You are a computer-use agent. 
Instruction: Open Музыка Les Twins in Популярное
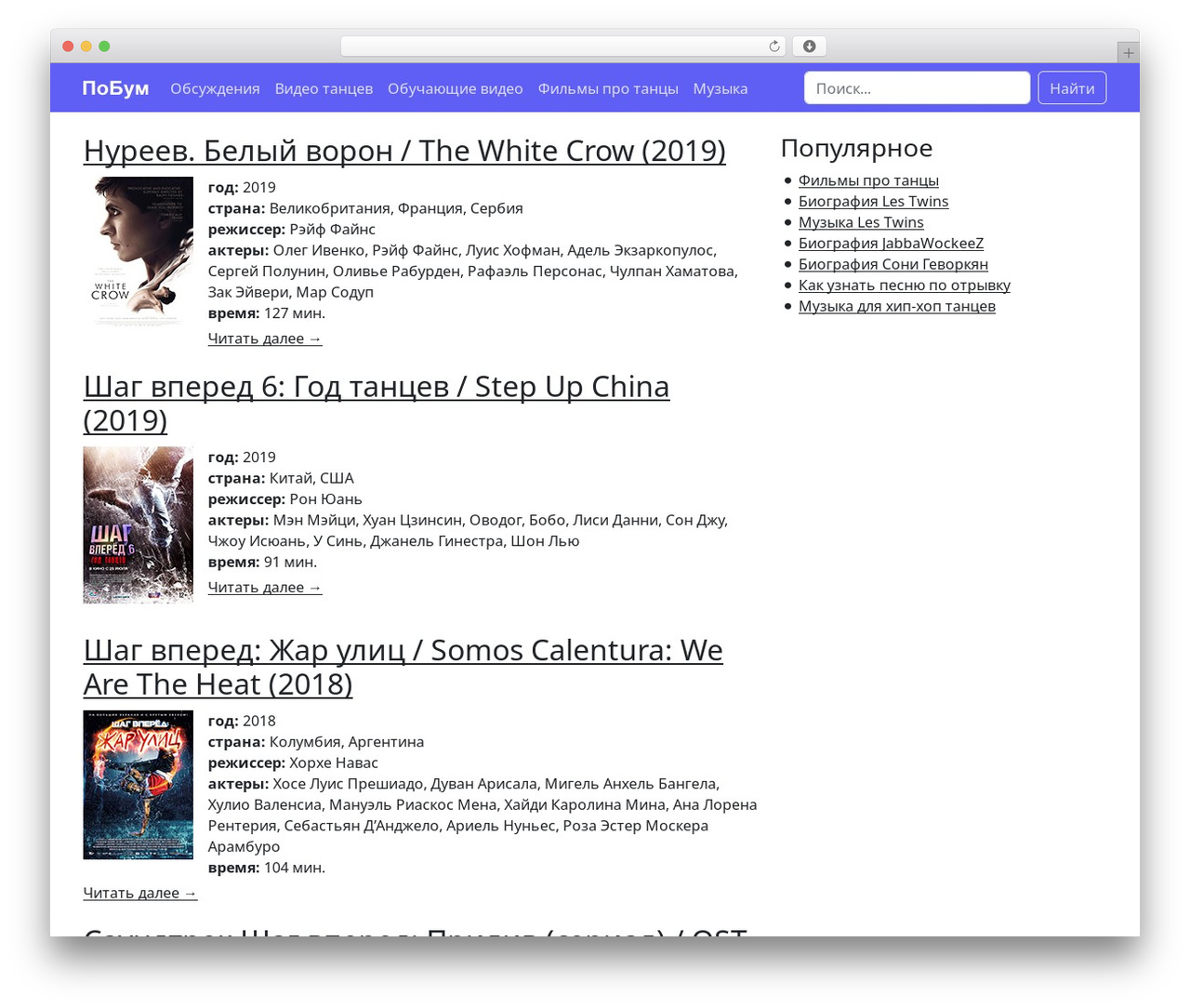pyautogui.click(x=861, y=222)
